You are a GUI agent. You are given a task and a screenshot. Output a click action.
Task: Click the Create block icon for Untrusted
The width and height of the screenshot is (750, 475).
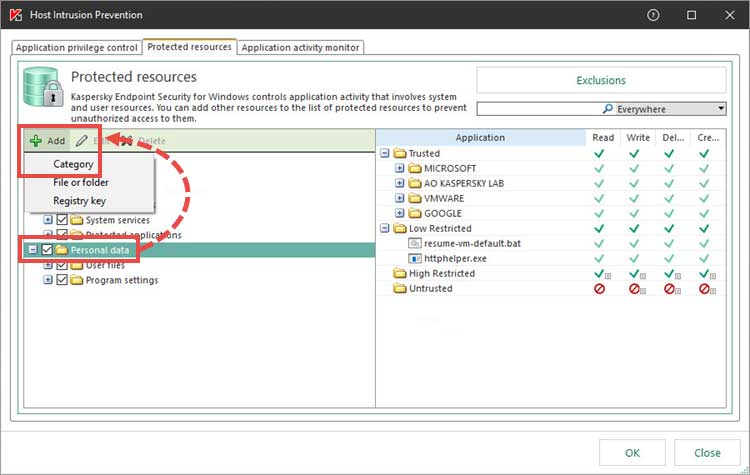(x=704, y=289)
